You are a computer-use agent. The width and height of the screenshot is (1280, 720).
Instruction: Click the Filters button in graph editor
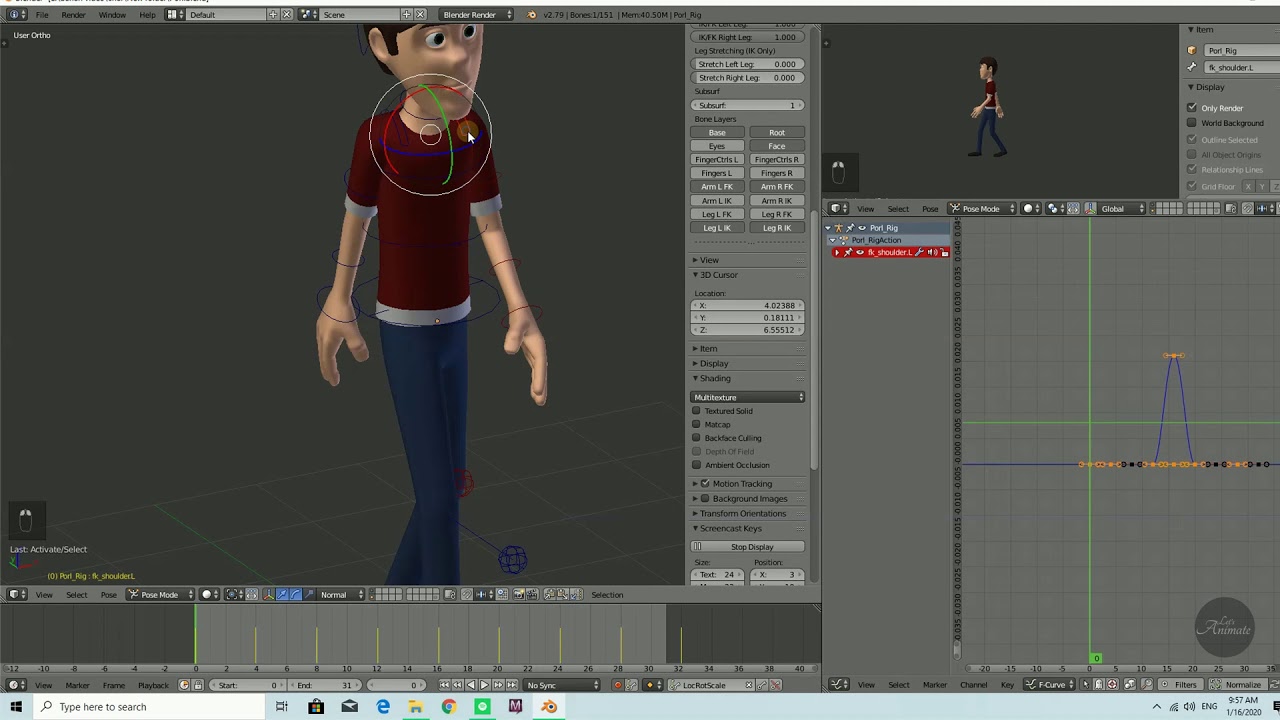pyautogui.click(x=1180, y=685)
